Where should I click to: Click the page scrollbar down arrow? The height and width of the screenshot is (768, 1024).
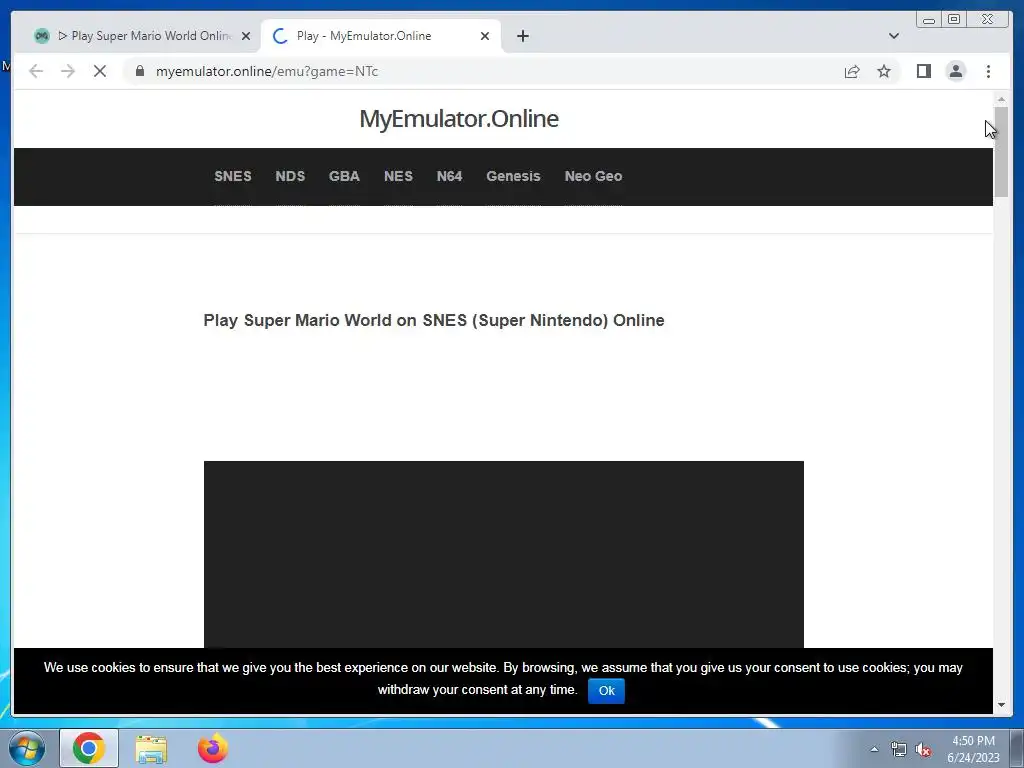1001,705
